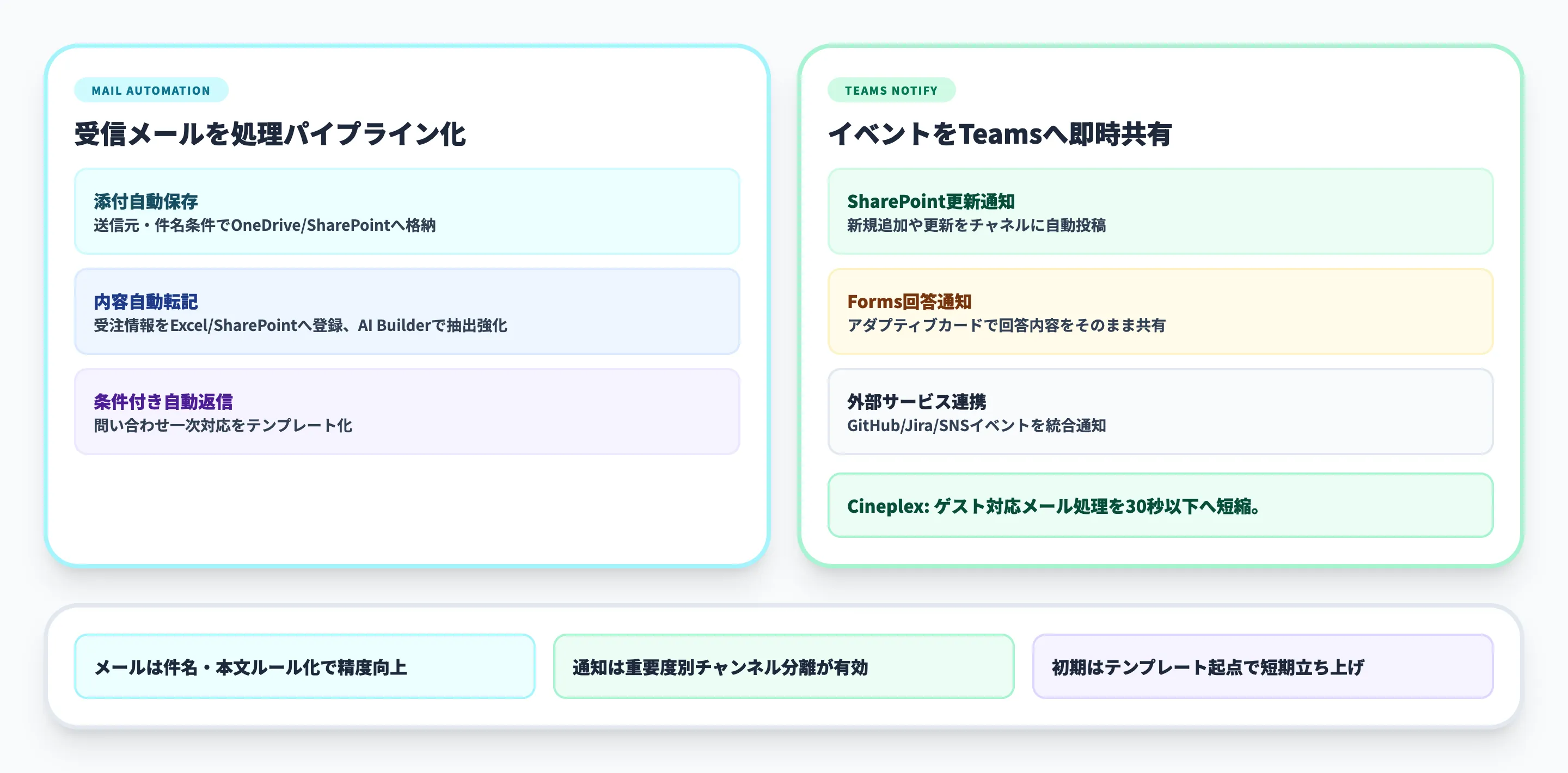Click the MAIL AUTOMATION badge
Viewport: 1568px width, 773px height.
click(151, 91)
